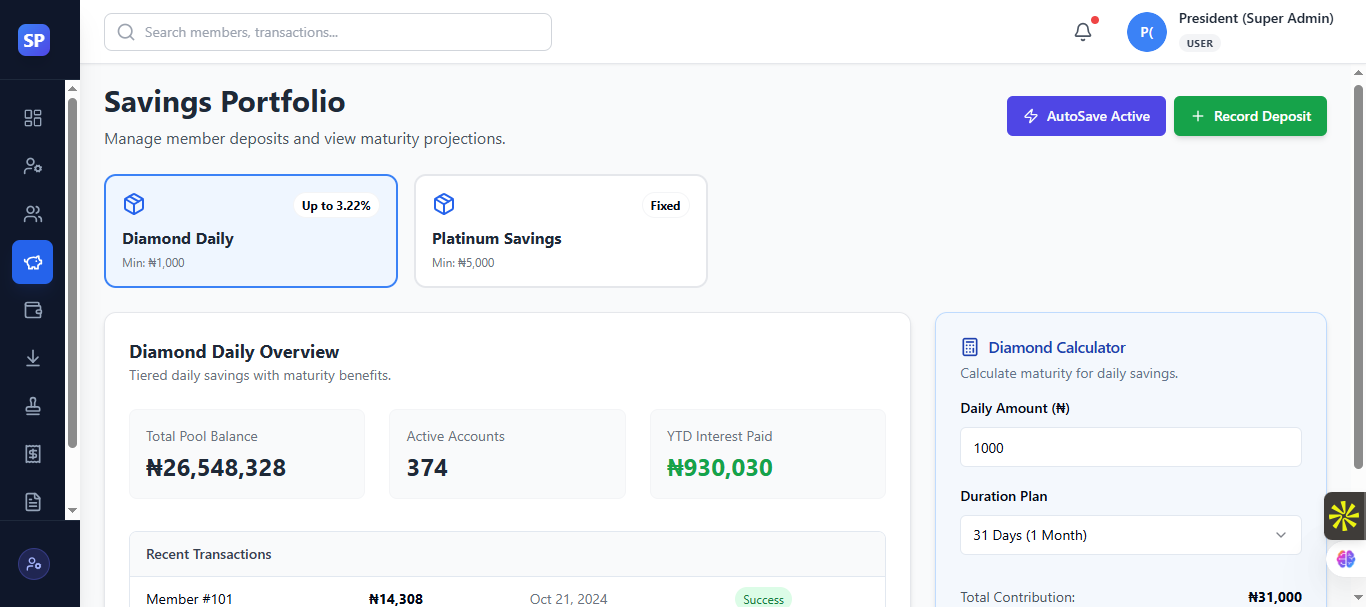Screen dimensions: 1366x607
Task: Click the notification bell icon
Action: coord(1083,32)
